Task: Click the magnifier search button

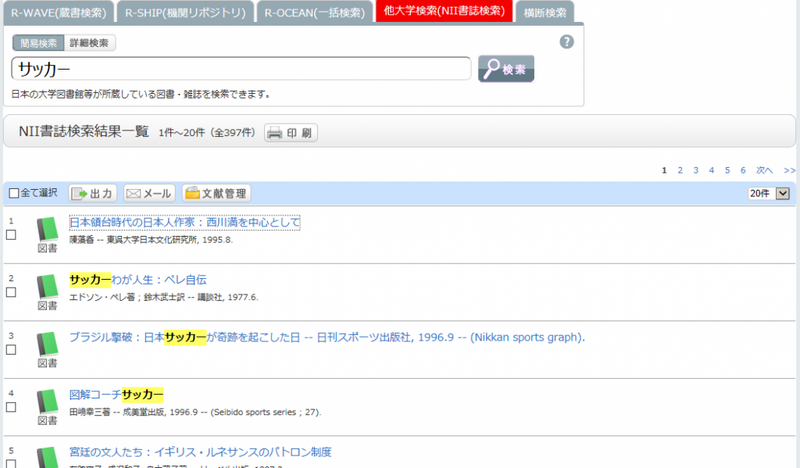Action: point(506,68)
